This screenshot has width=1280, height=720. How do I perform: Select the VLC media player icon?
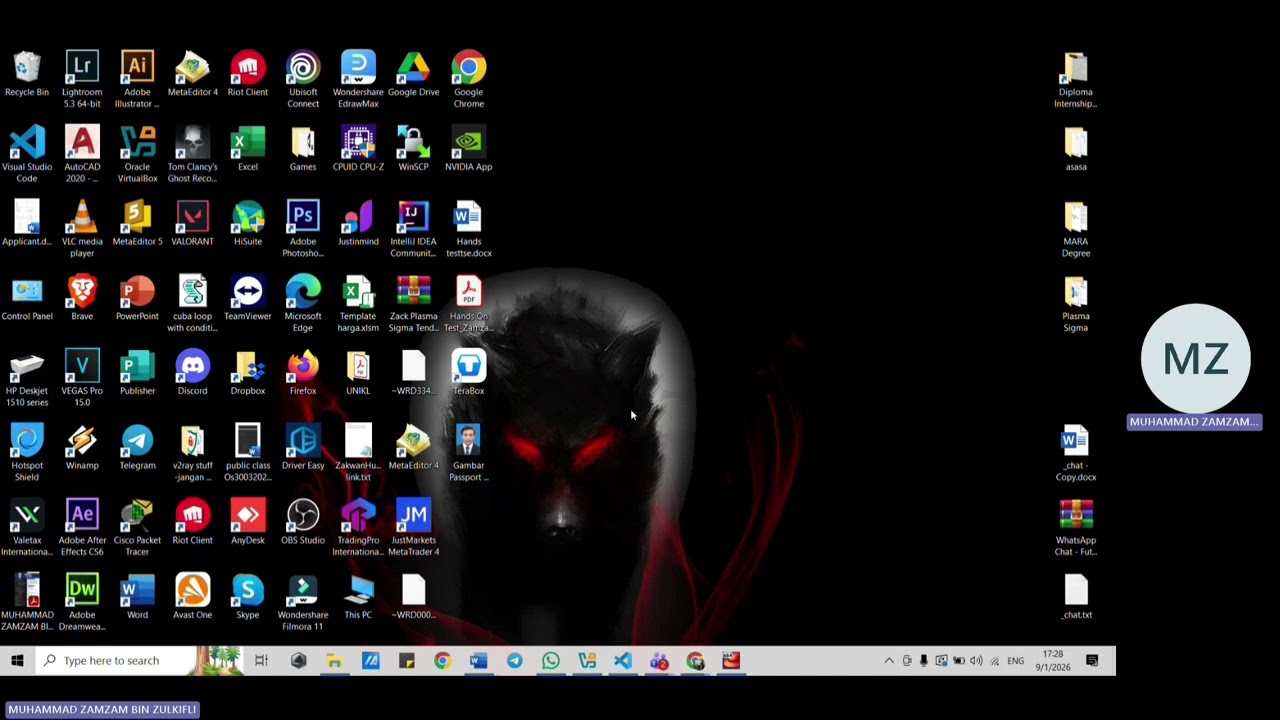(82, 230)
